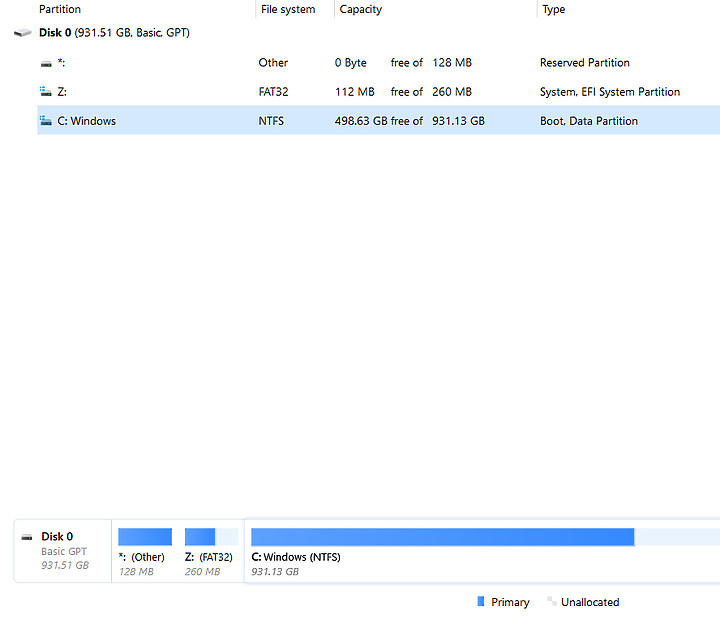The width and height of the screenshot is (720, 619).
Task: Click the Z: partition drive icon
Action: [x=45, y=91]
